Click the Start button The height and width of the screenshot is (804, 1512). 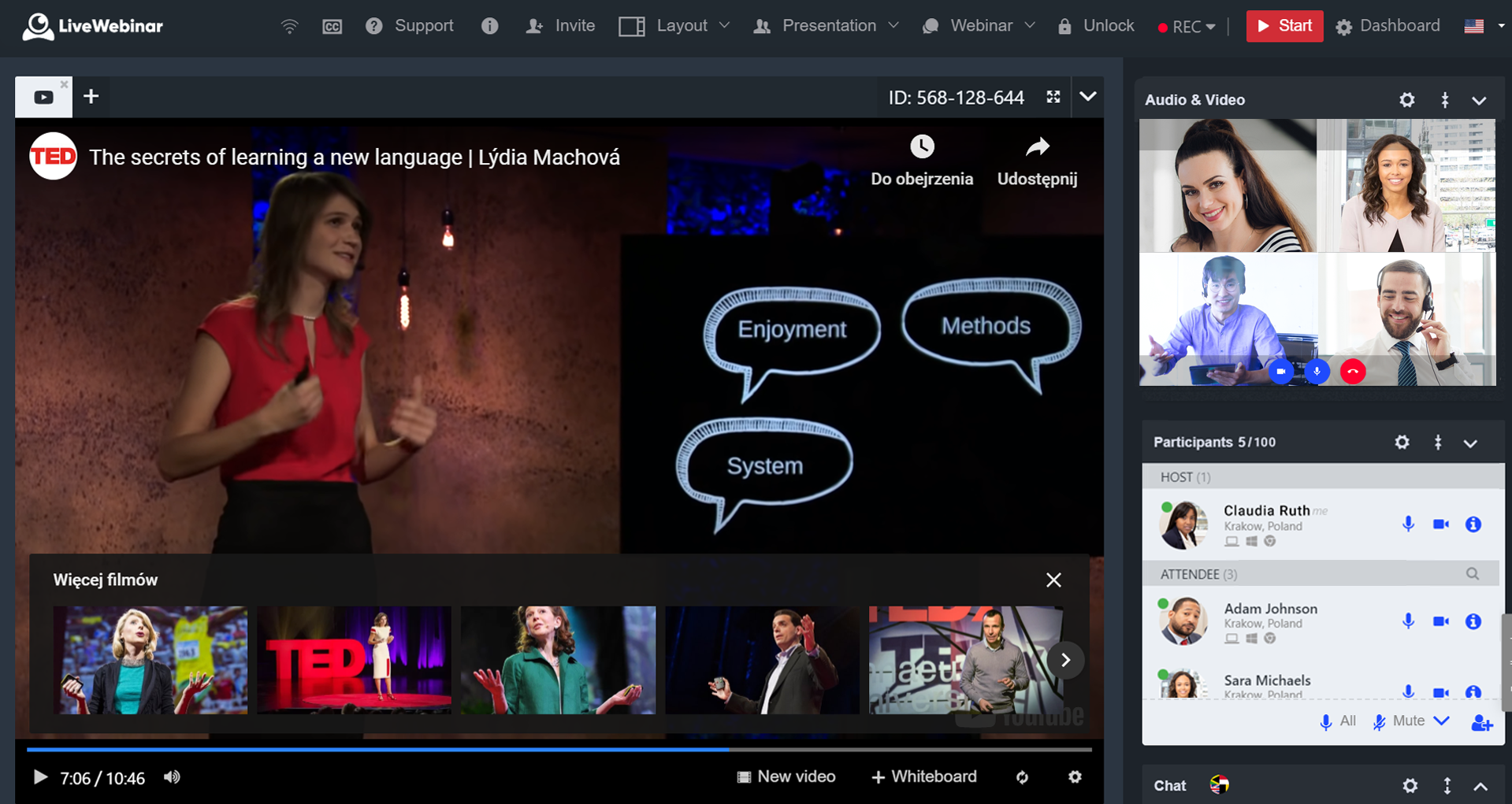[1285, 26]
